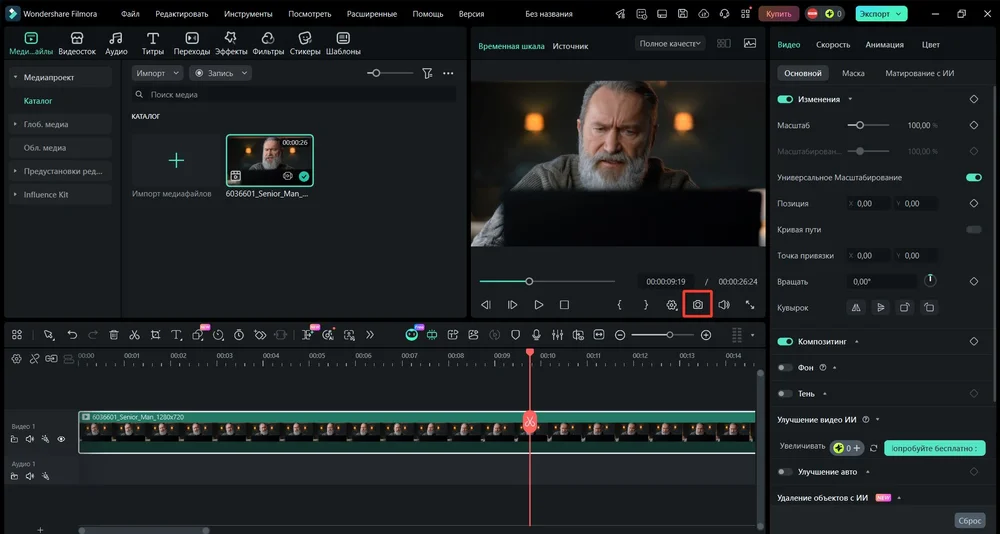Hide Видео 1 track with eye icon

(x=61, y=439)
